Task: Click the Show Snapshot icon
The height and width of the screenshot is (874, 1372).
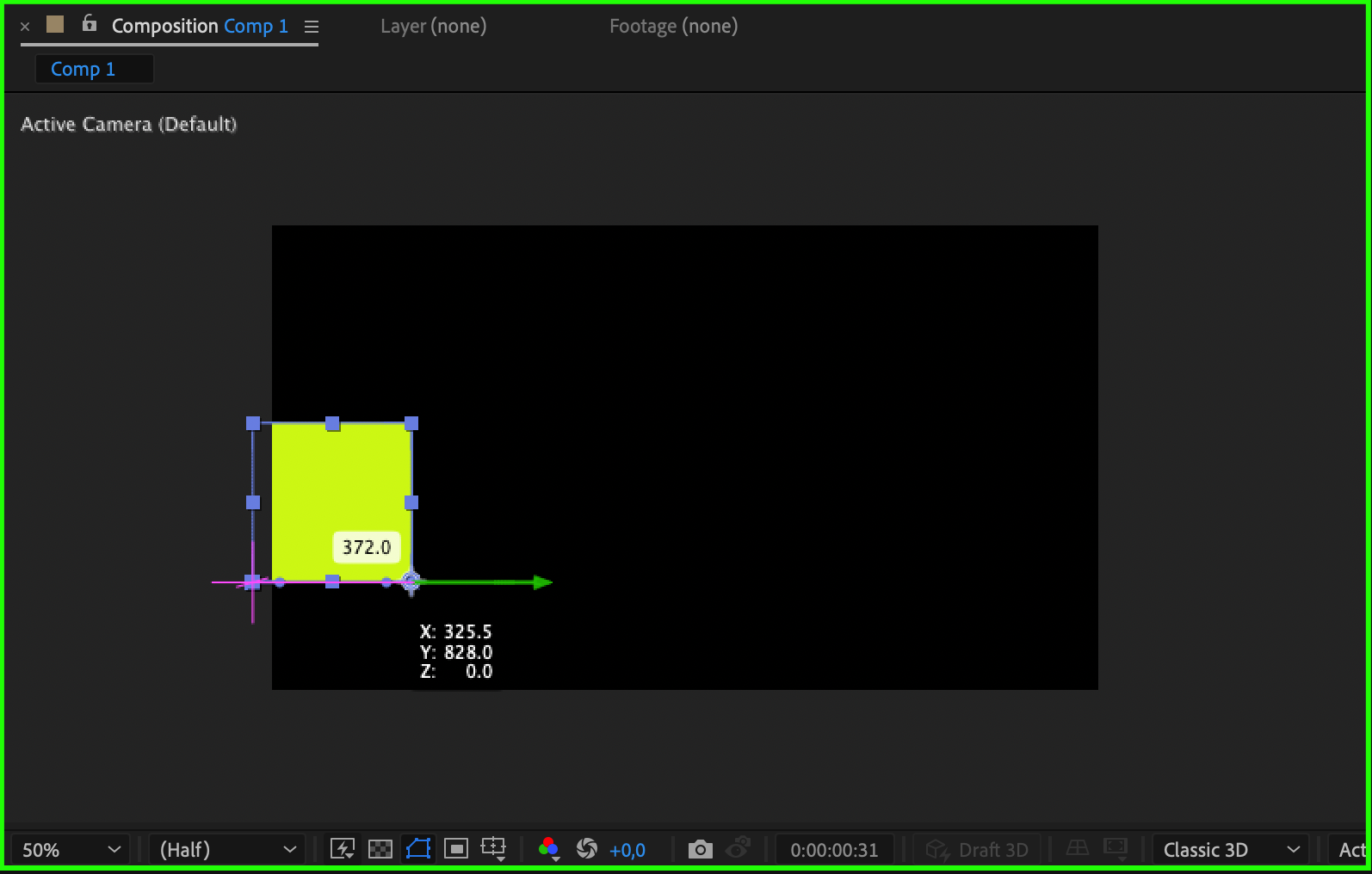Action: 739,848
